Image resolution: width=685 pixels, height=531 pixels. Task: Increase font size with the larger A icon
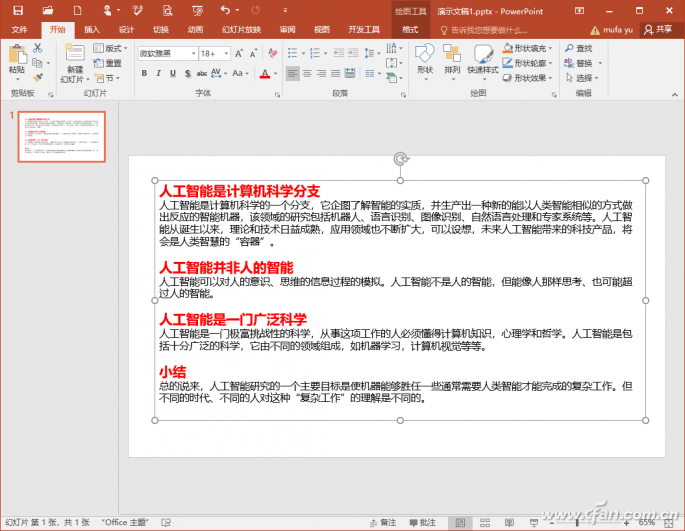tap(239, 53)
